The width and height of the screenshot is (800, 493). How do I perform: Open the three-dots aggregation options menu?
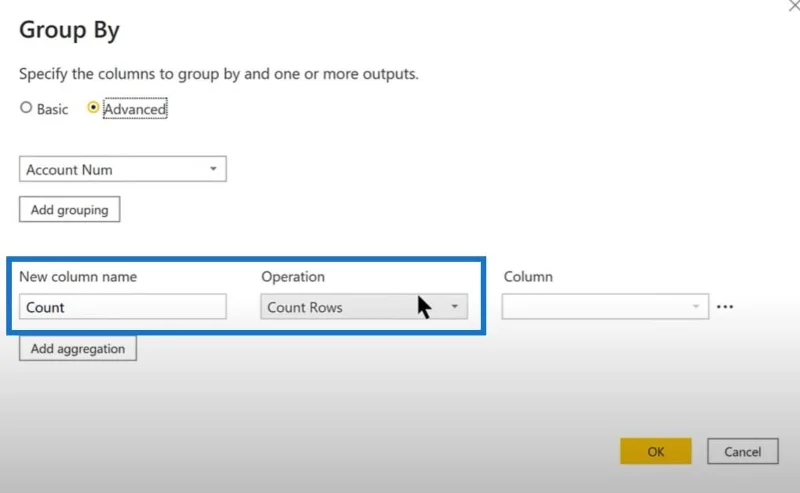[x=725, y=307]
